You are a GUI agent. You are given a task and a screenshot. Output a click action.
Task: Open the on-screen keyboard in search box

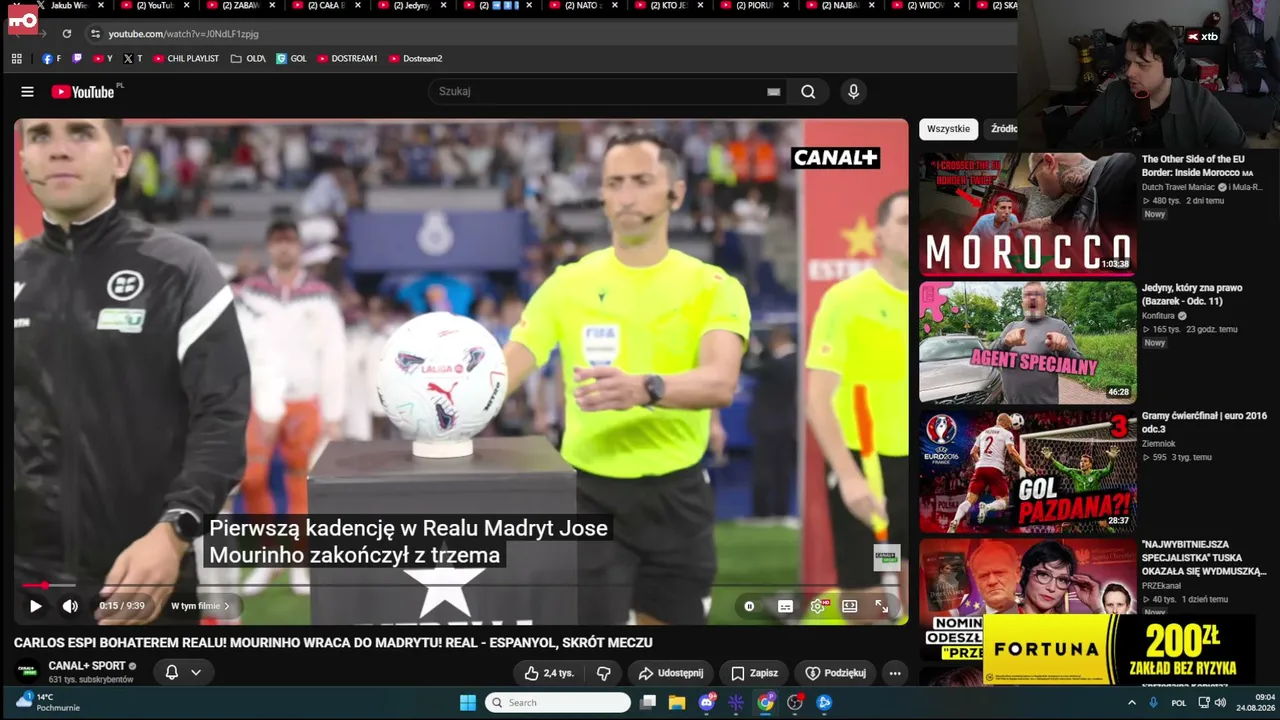[773, 92]
